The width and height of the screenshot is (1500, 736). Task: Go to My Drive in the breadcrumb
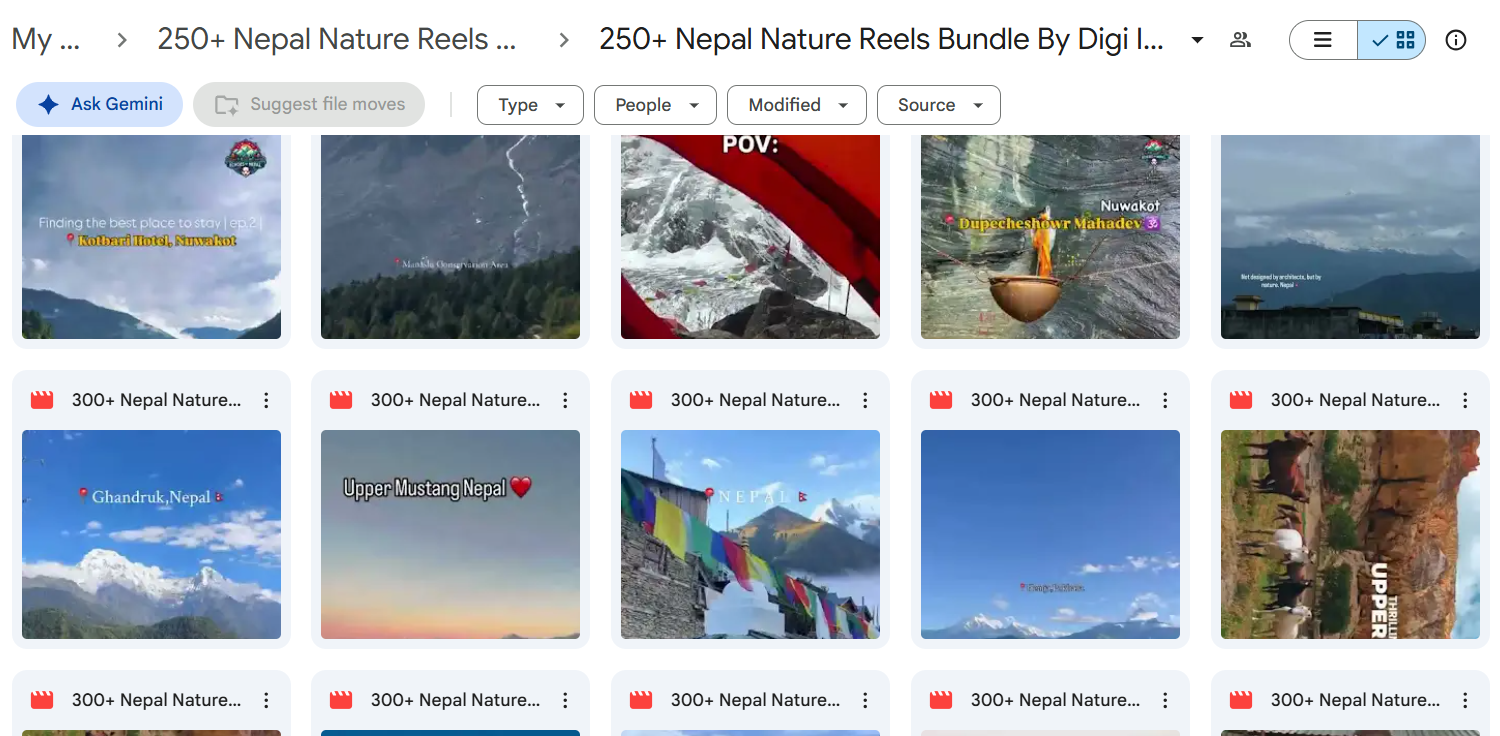pos(46,40)
